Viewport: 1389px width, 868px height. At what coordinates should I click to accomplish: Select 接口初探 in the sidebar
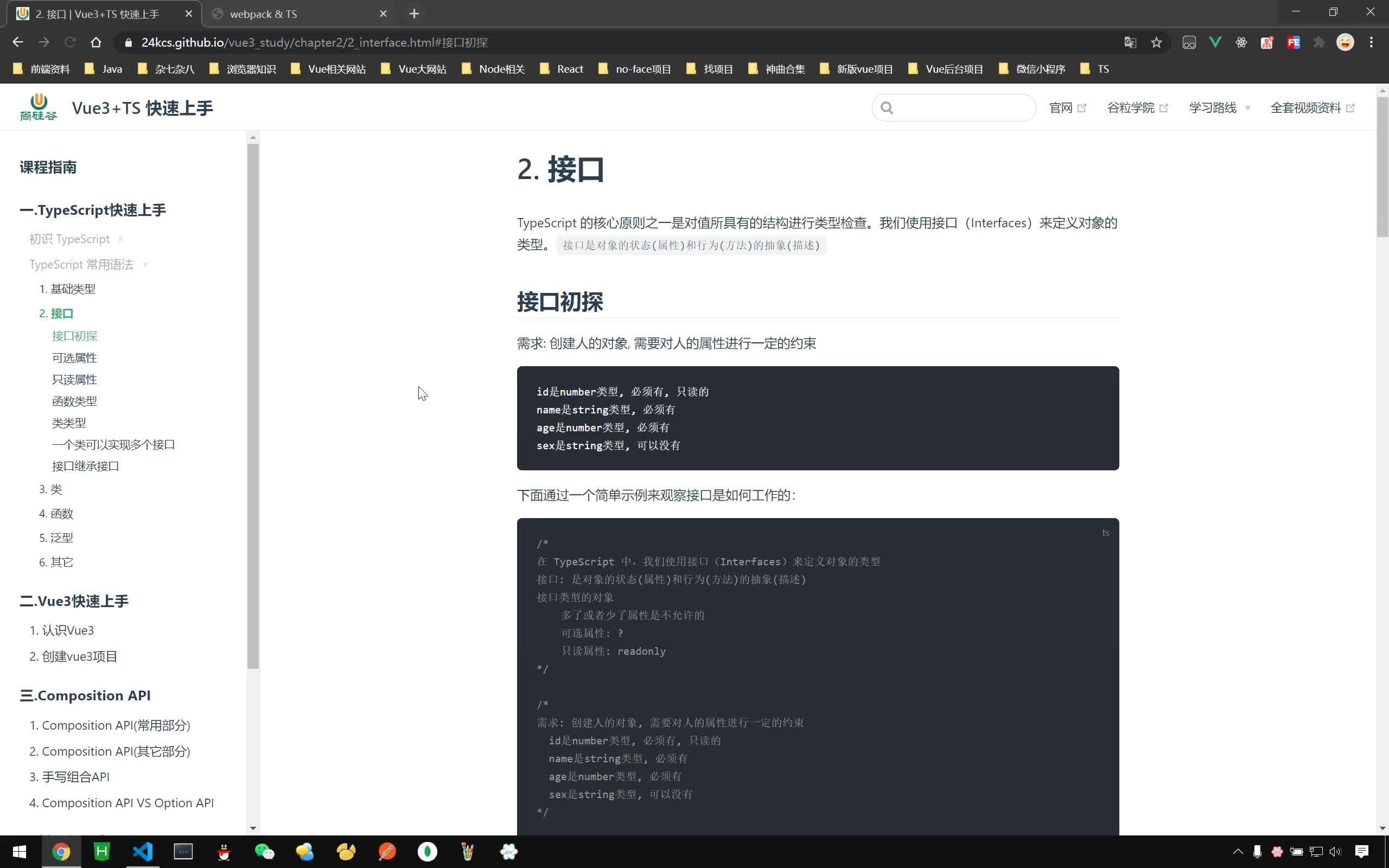tap(75, 336)
